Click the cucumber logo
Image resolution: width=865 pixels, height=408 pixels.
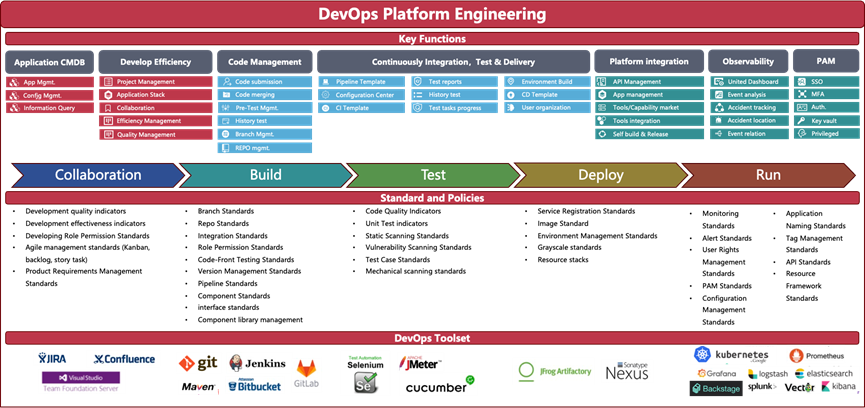439,385
